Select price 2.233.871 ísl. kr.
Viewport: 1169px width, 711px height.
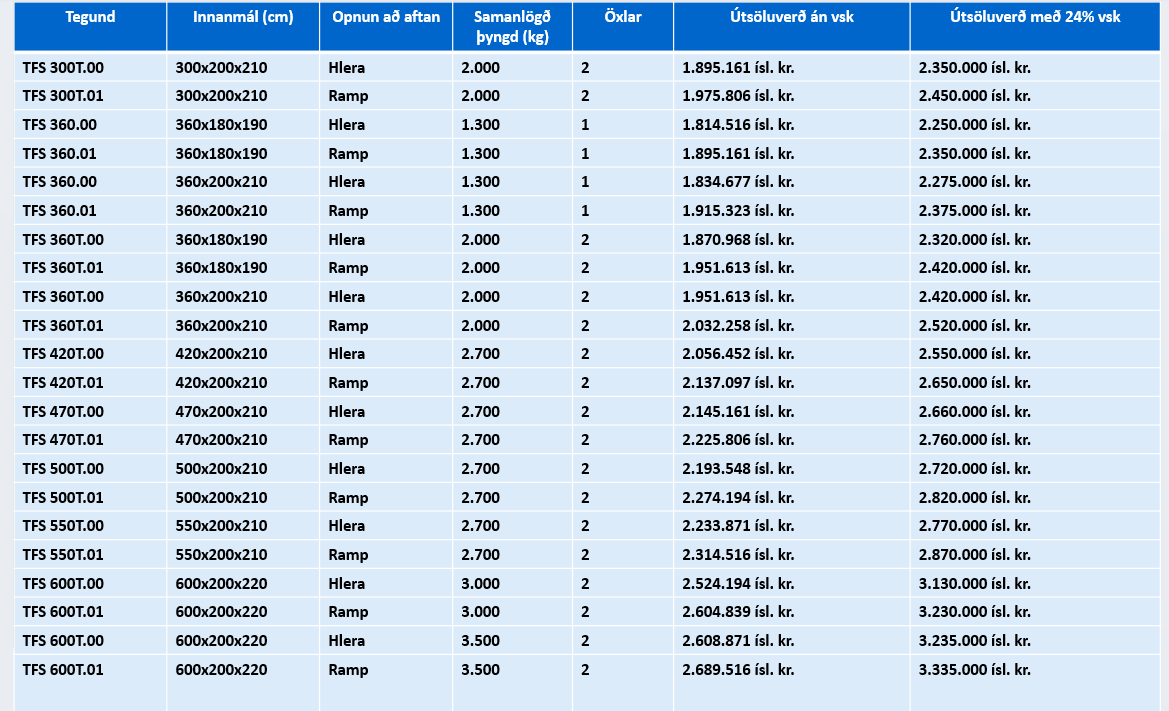pyautogui.click(x=738, y=526)
